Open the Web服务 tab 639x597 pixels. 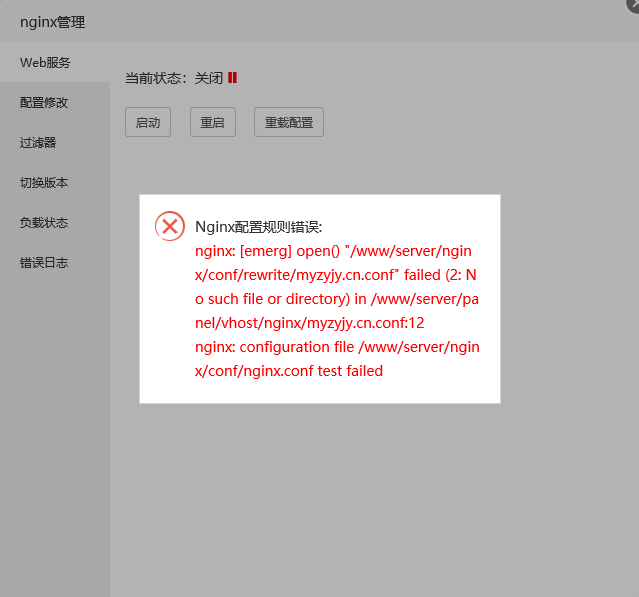55,62
